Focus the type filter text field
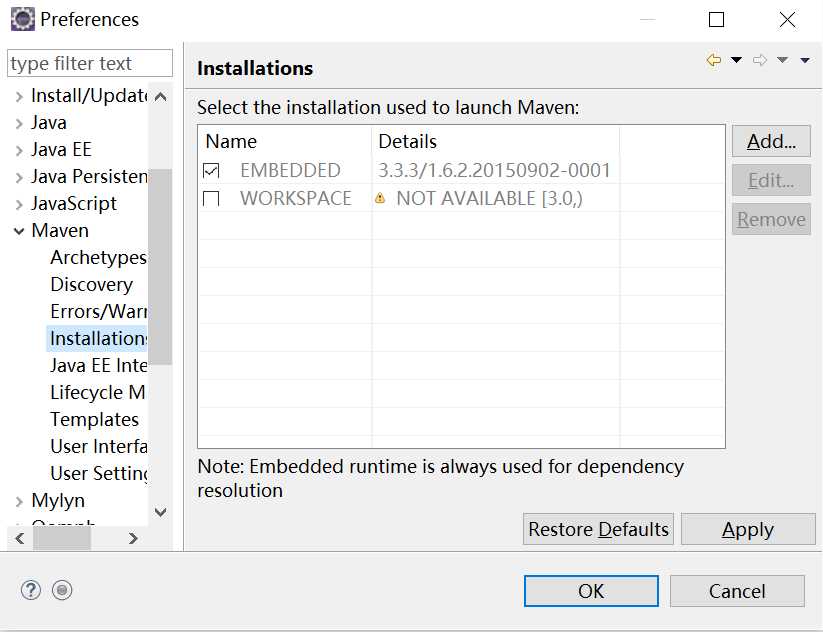This screenshot has width=823, height=632. pos(90,63)
